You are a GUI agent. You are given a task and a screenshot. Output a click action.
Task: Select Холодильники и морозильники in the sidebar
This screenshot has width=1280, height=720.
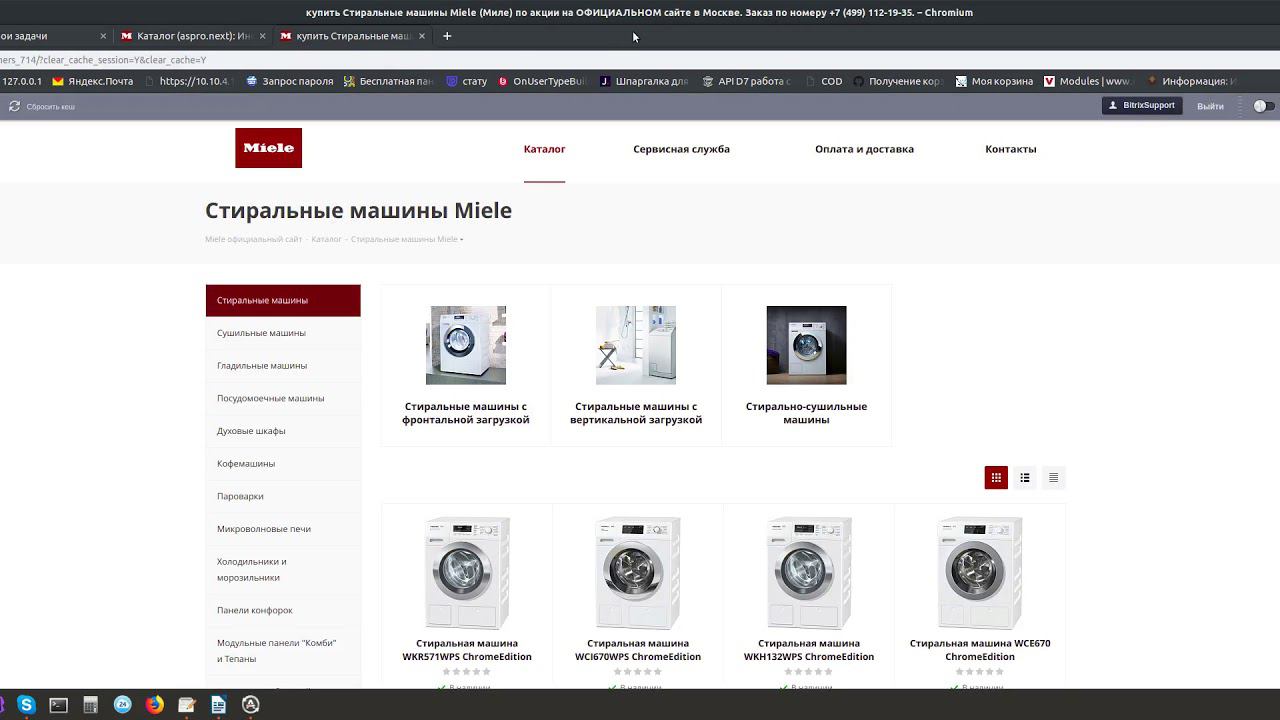pyautogui.click(x=283, y=569)
